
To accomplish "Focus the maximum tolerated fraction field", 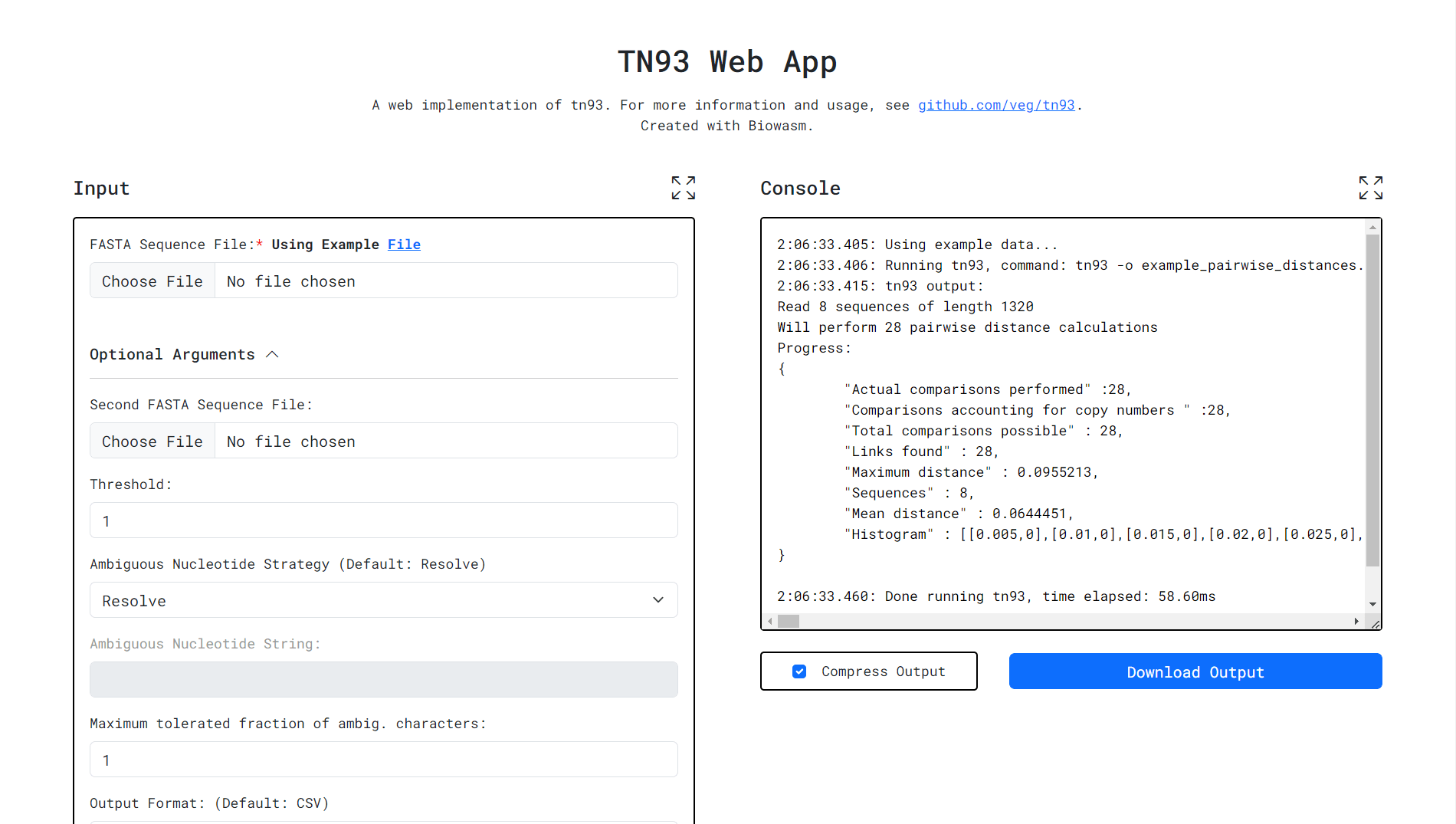I will coord(383,760).
